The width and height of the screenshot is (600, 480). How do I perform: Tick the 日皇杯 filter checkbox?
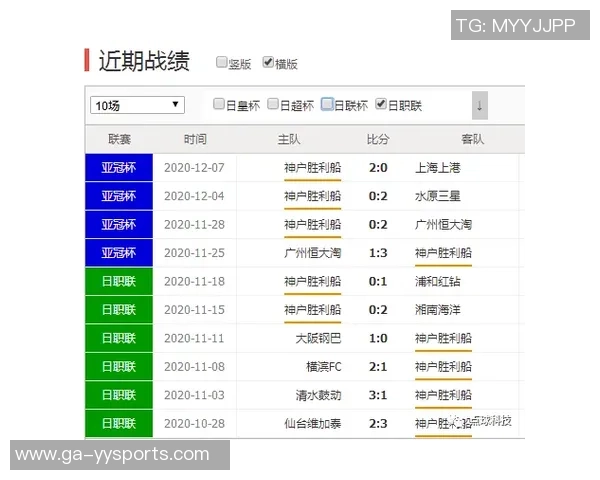pos(219,104)
